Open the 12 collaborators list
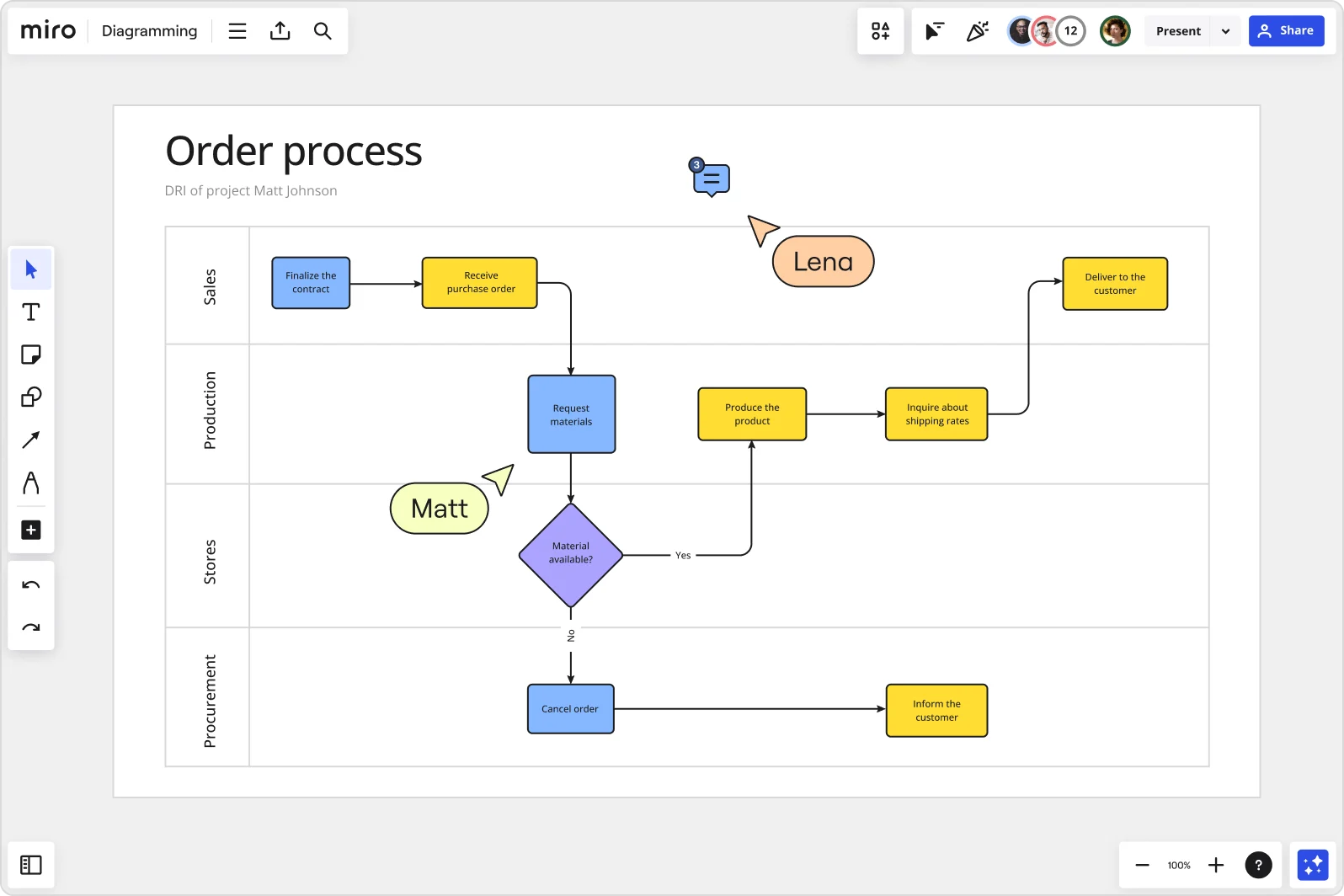 pos(1070,31)
